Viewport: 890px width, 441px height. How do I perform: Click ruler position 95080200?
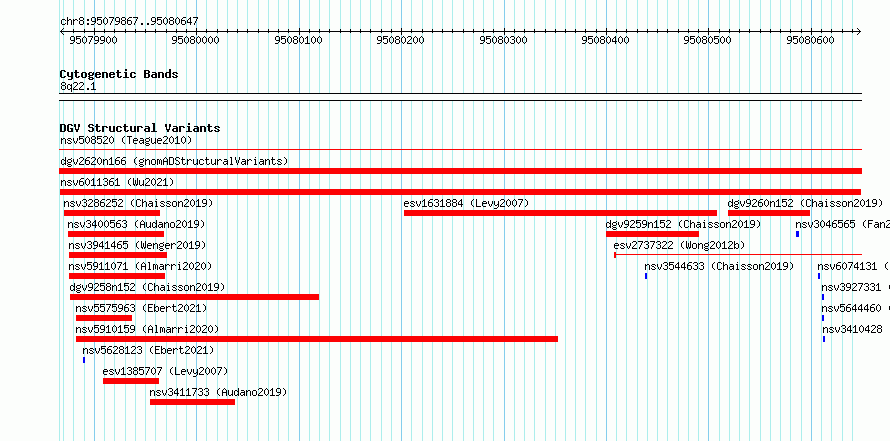[x=401, y=40]
